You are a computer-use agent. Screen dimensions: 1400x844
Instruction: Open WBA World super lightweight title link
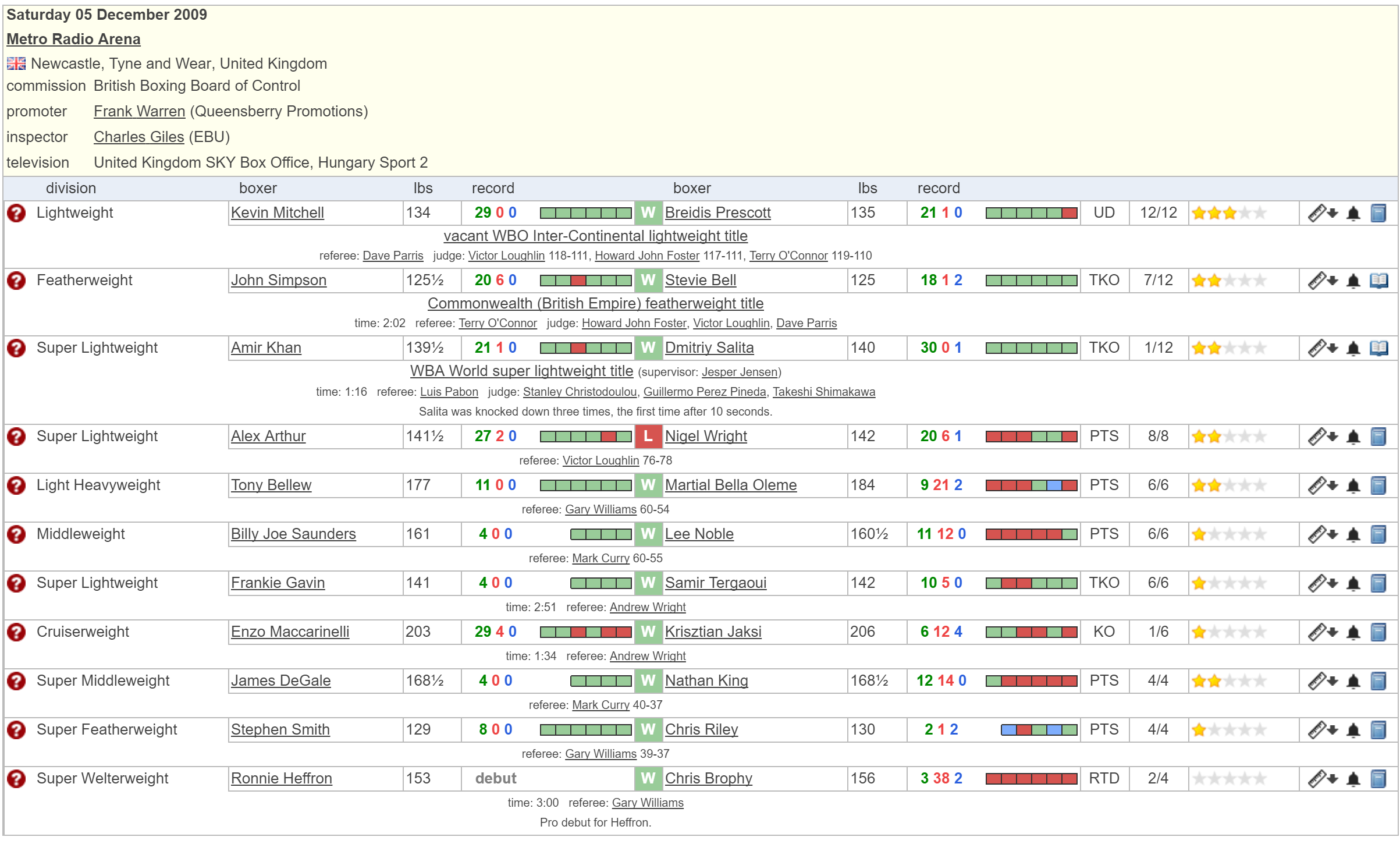pyautogui.click(x=521, y=371)
